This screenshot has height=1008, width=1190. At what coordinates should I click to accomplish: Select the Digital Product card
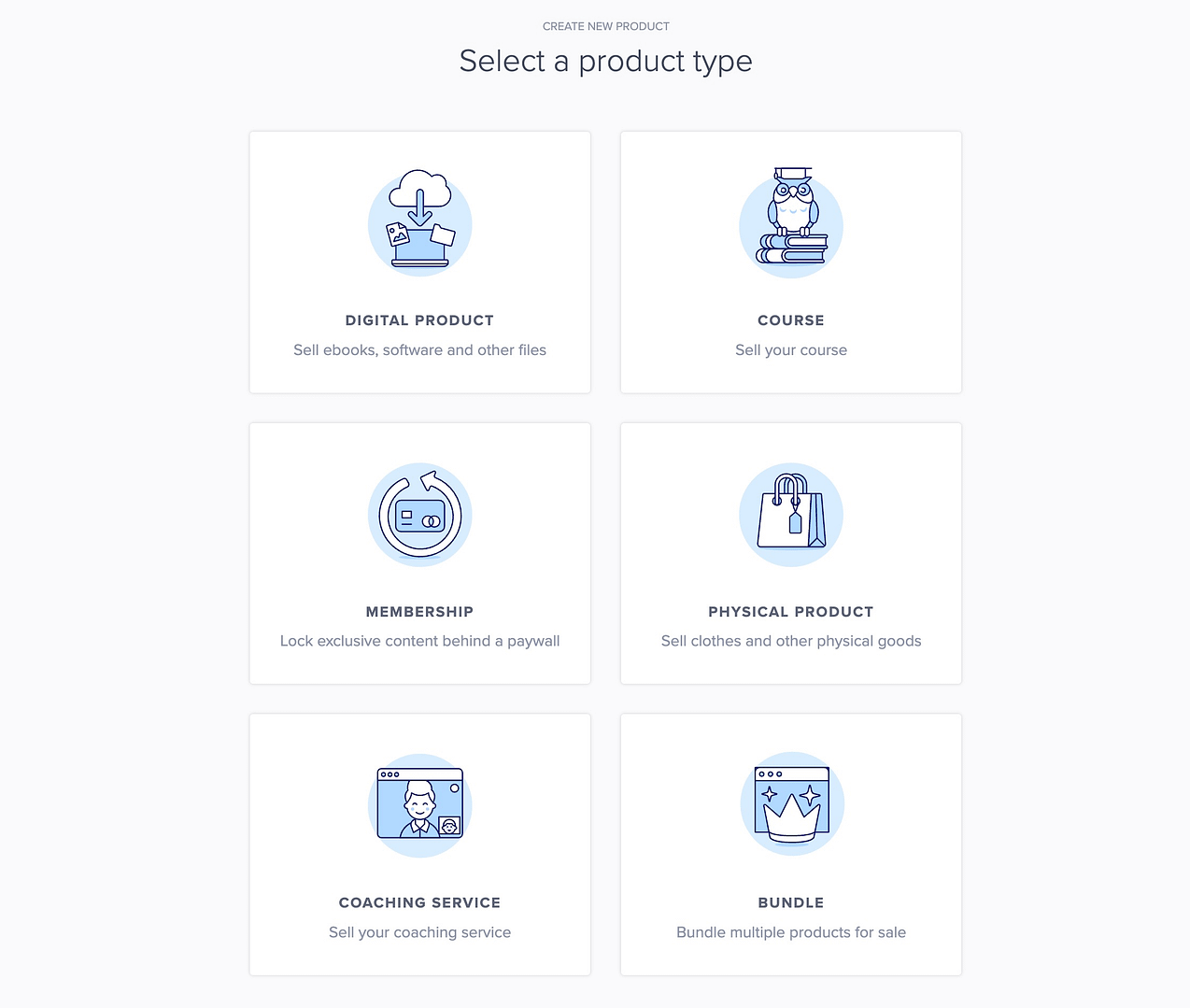click(419, 262)
